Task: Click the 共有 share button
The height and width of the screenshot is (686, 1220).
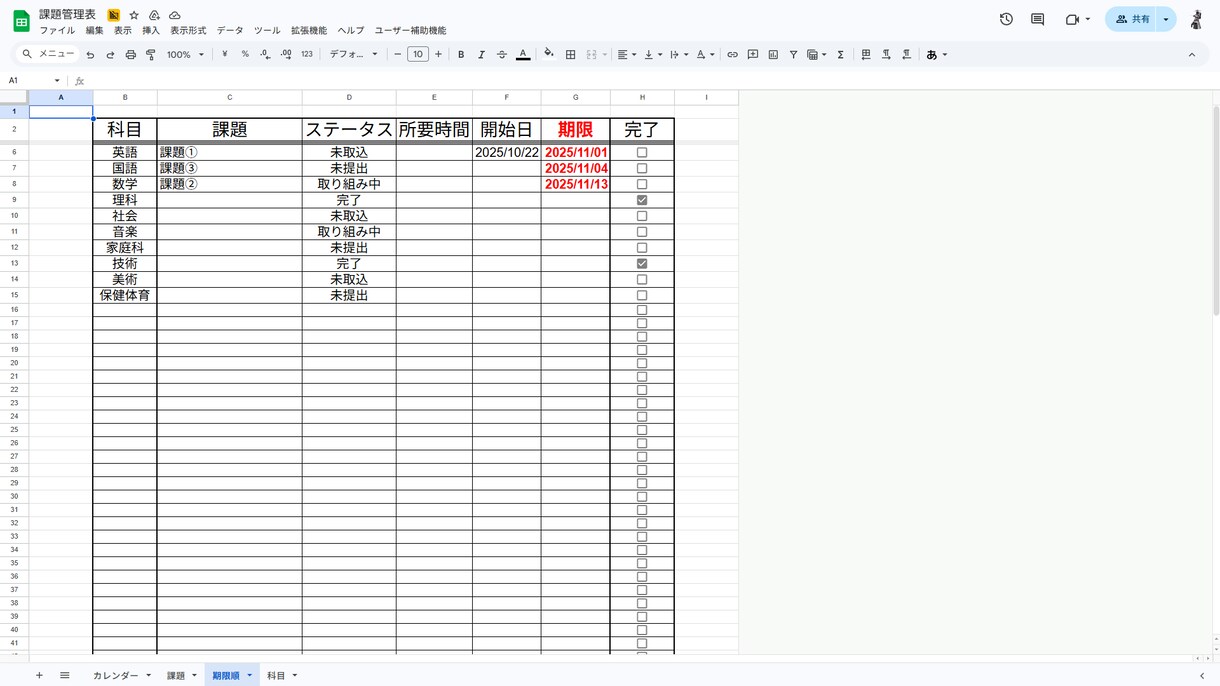Action: coord(1132,19)
